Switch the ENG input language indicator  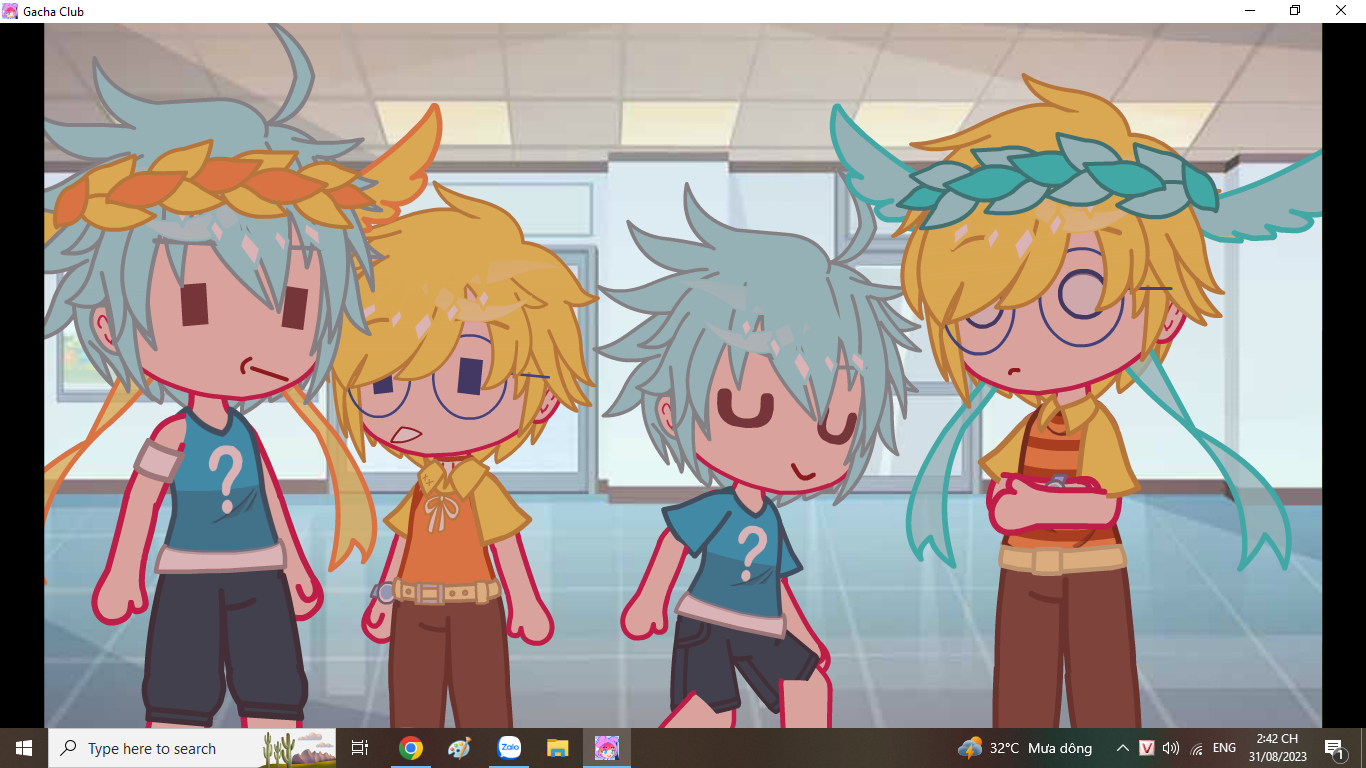click(x=1224, y=748)
